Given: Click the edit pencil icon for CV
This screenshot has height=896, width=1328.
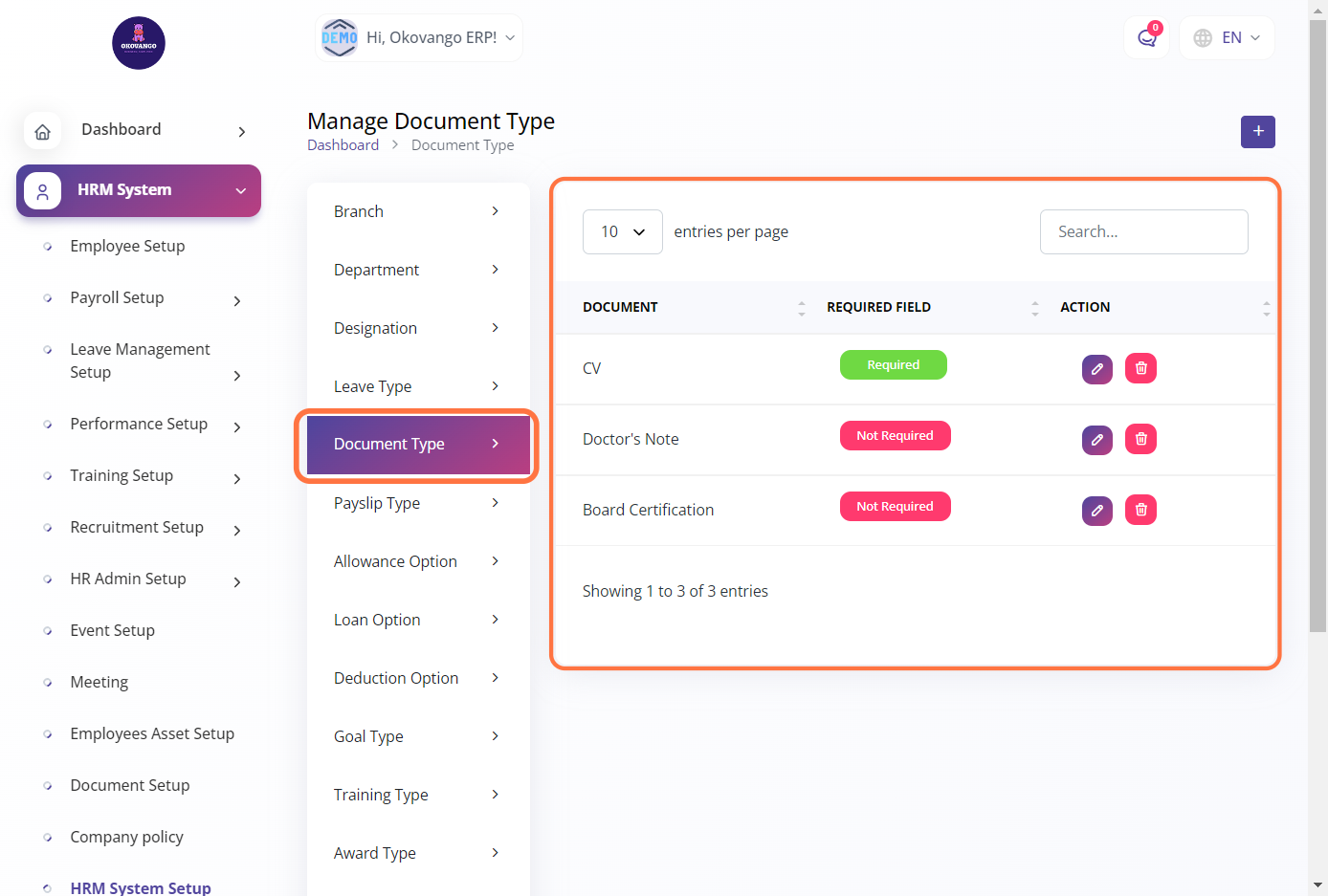Looking at the screenshot, I should pos(1096,368).
